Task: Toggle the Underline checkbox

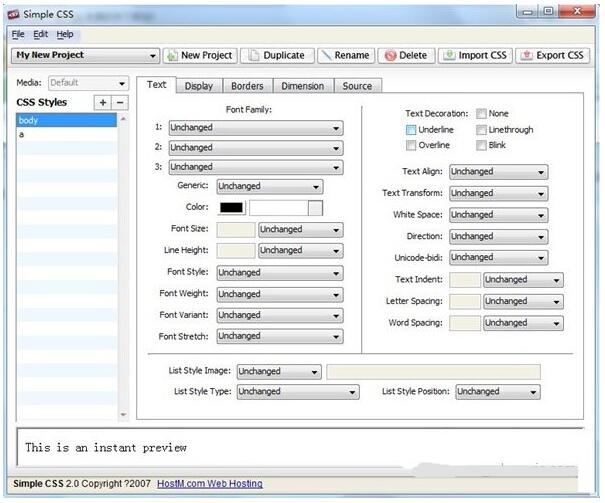Action: click(411, 130)
